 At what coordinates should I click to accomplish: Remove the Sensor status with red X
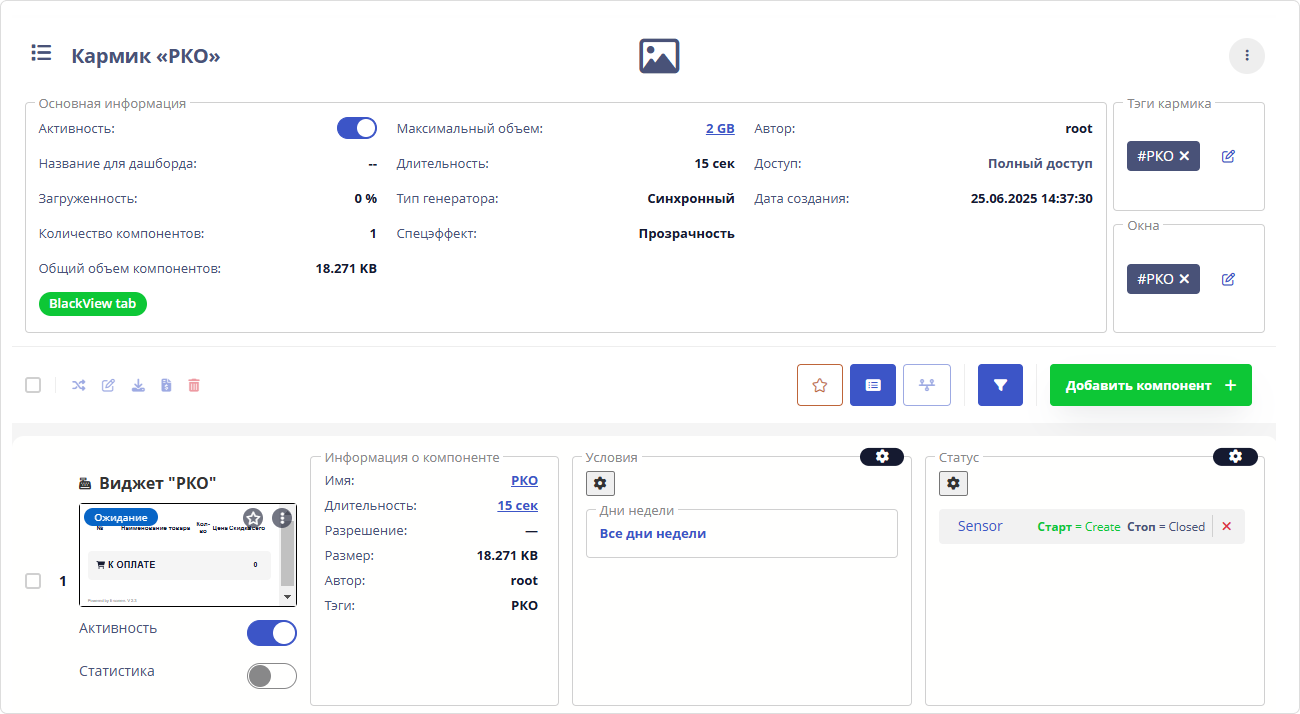pos(1227,526)
